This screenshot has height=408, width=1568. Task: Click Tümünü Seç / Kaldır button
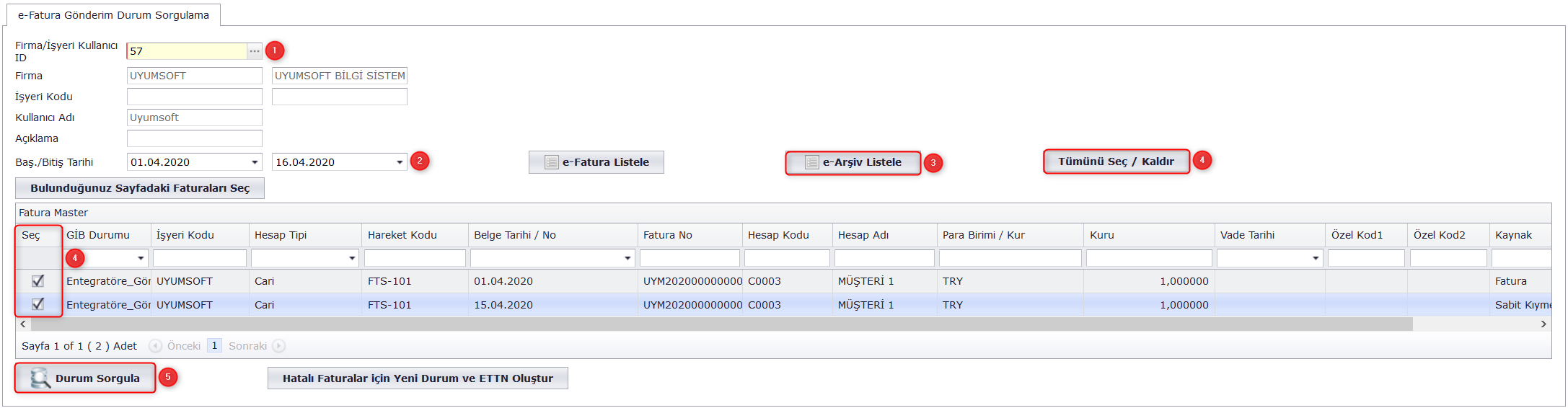coord(1116,161)
